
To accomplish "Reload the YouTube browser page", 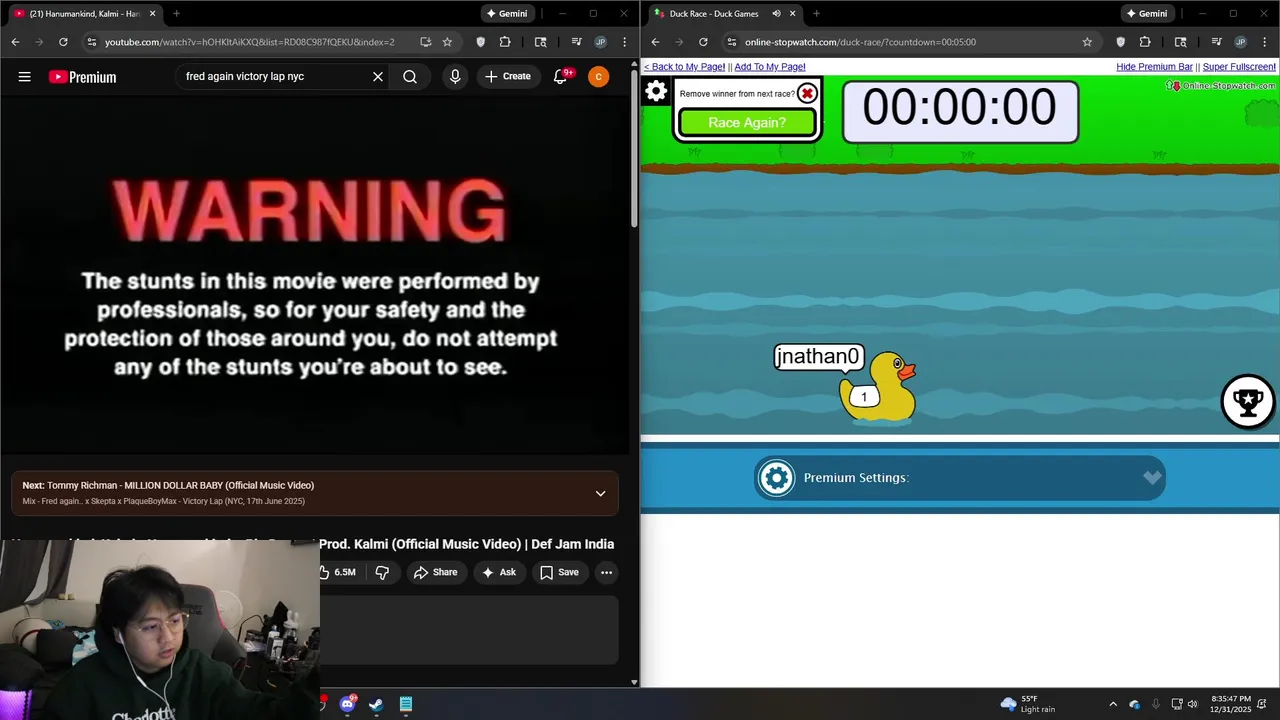I will 63,42.
